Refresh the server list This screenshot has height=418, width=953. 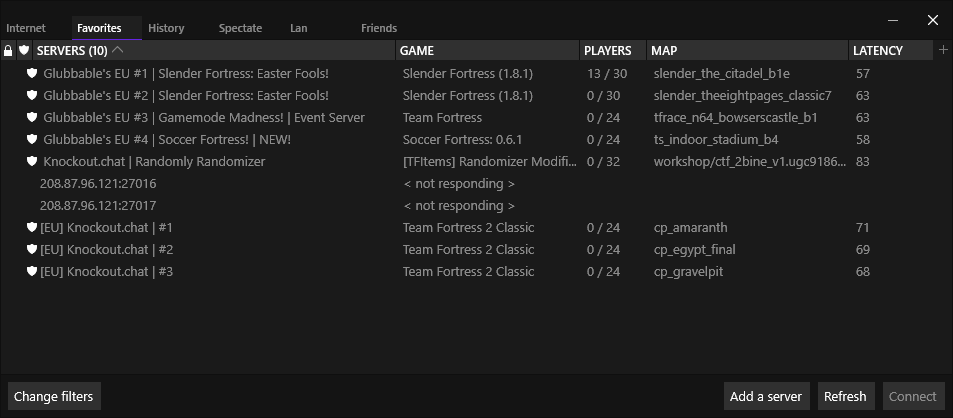coord(845,396)
